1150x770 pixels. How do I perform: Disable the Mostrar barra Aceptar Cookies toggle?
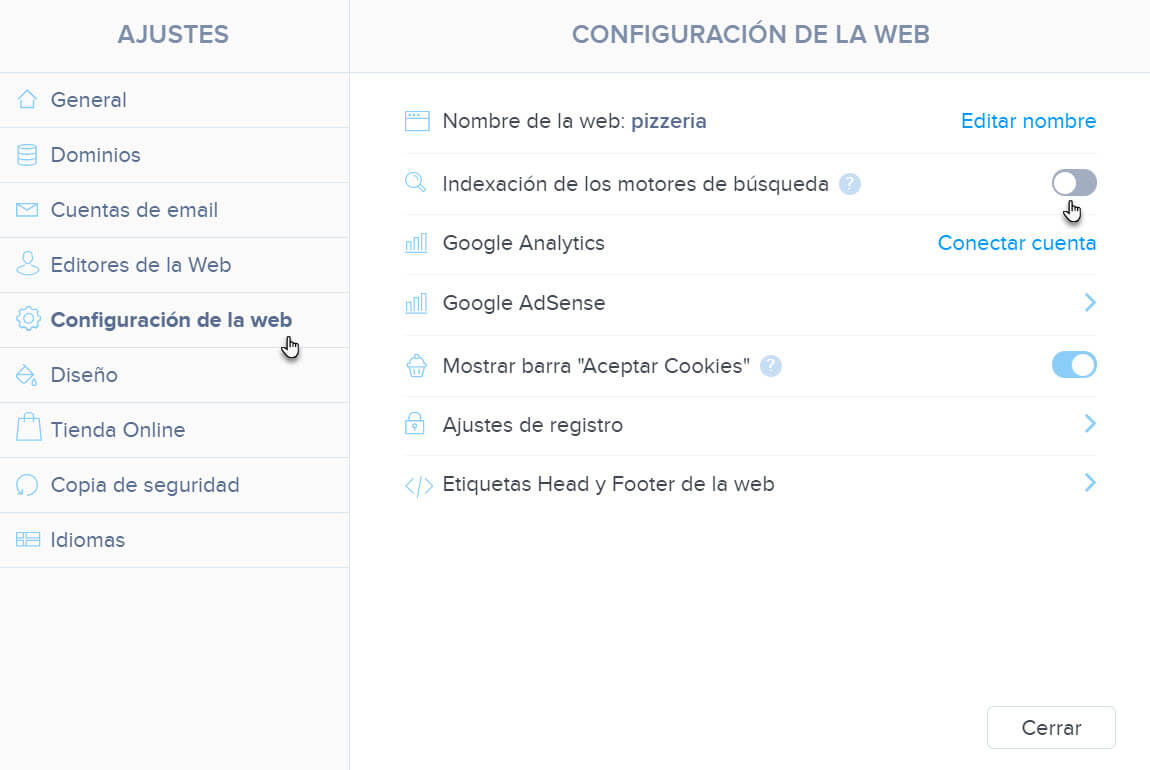tap(1073, 365)
